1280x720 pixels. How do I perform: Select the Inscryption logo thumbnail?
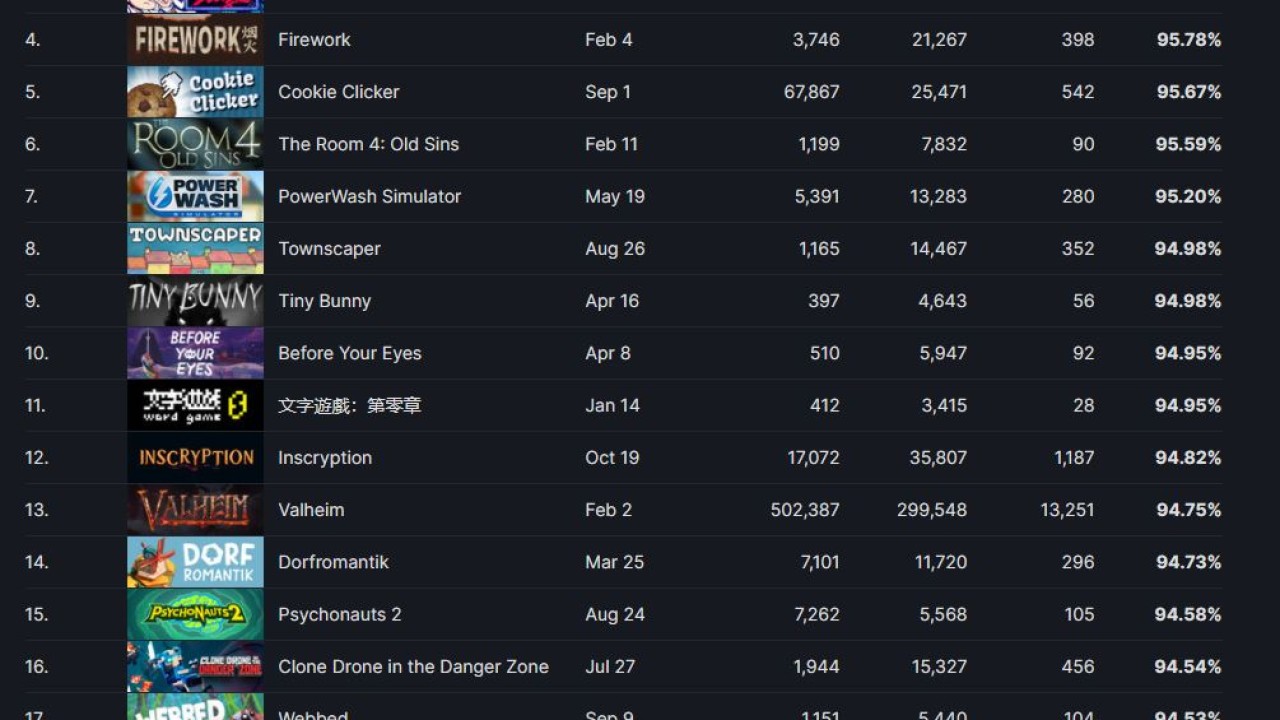pyautogui.click(x=195, y=457)
